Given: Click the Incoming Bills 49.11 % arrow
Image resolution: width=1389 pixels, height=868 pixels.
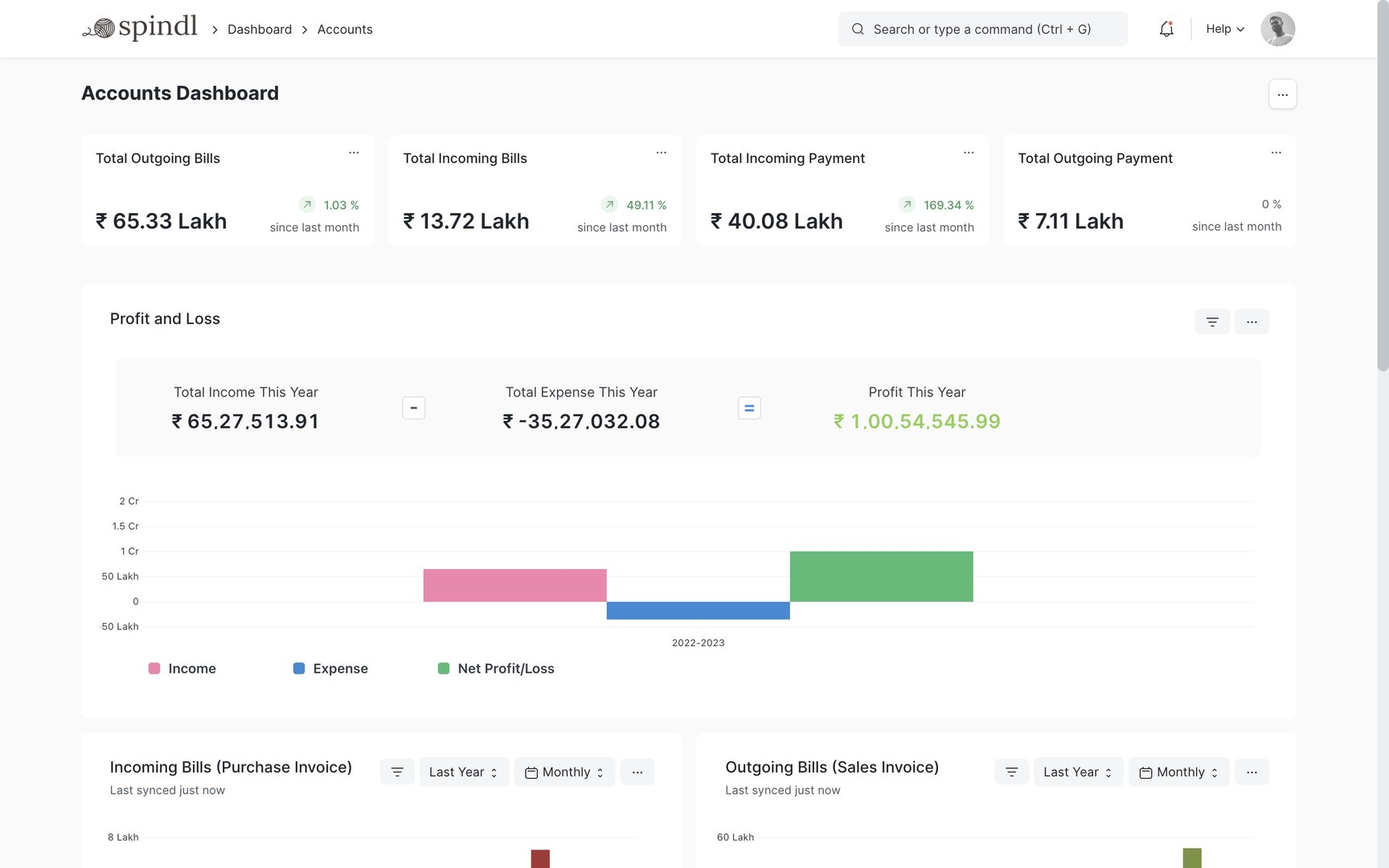Looking at the screenshot, I should click(609, 204).
